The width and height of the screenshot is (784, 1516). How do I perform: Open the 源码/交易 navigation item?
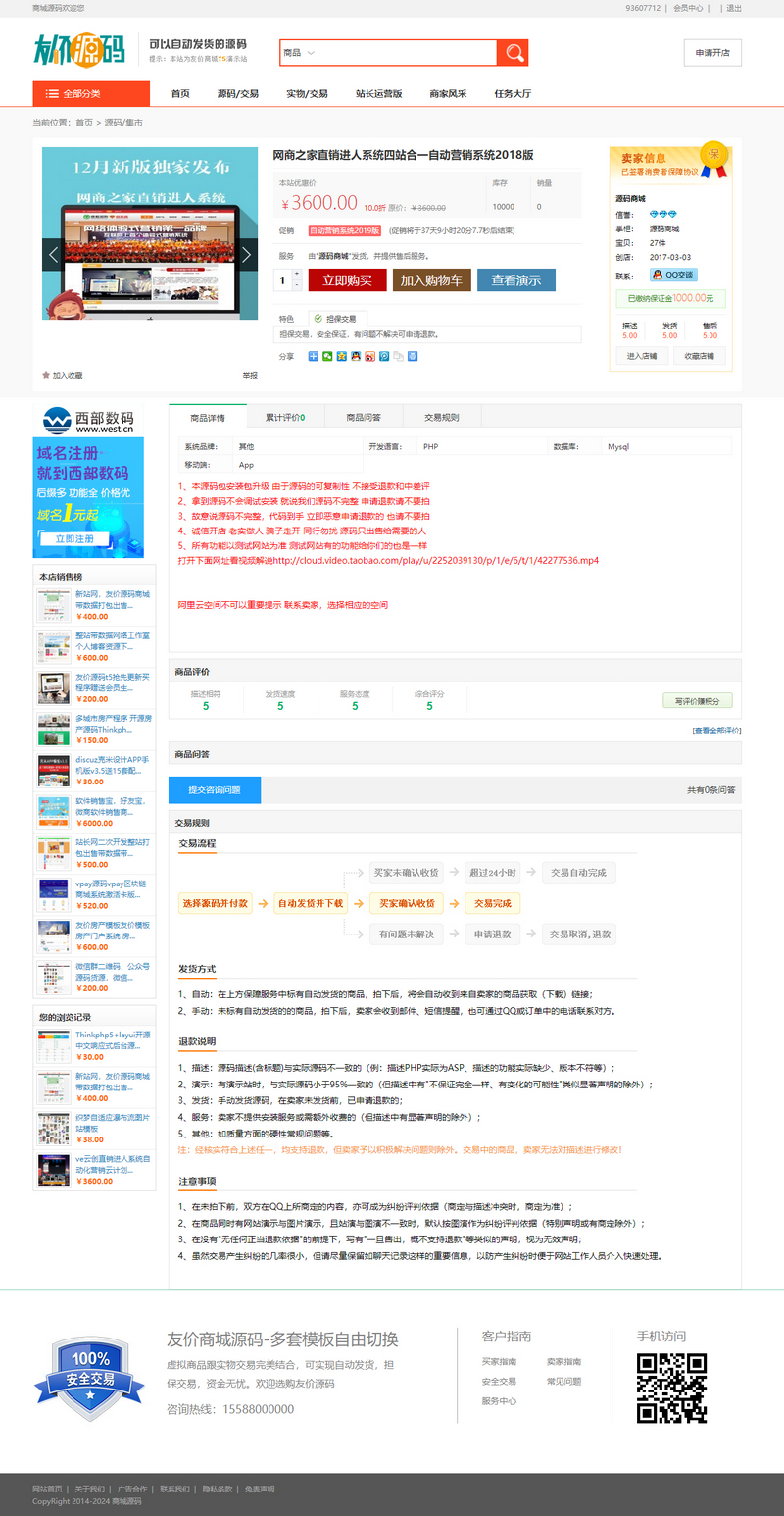tap(238, 94)
